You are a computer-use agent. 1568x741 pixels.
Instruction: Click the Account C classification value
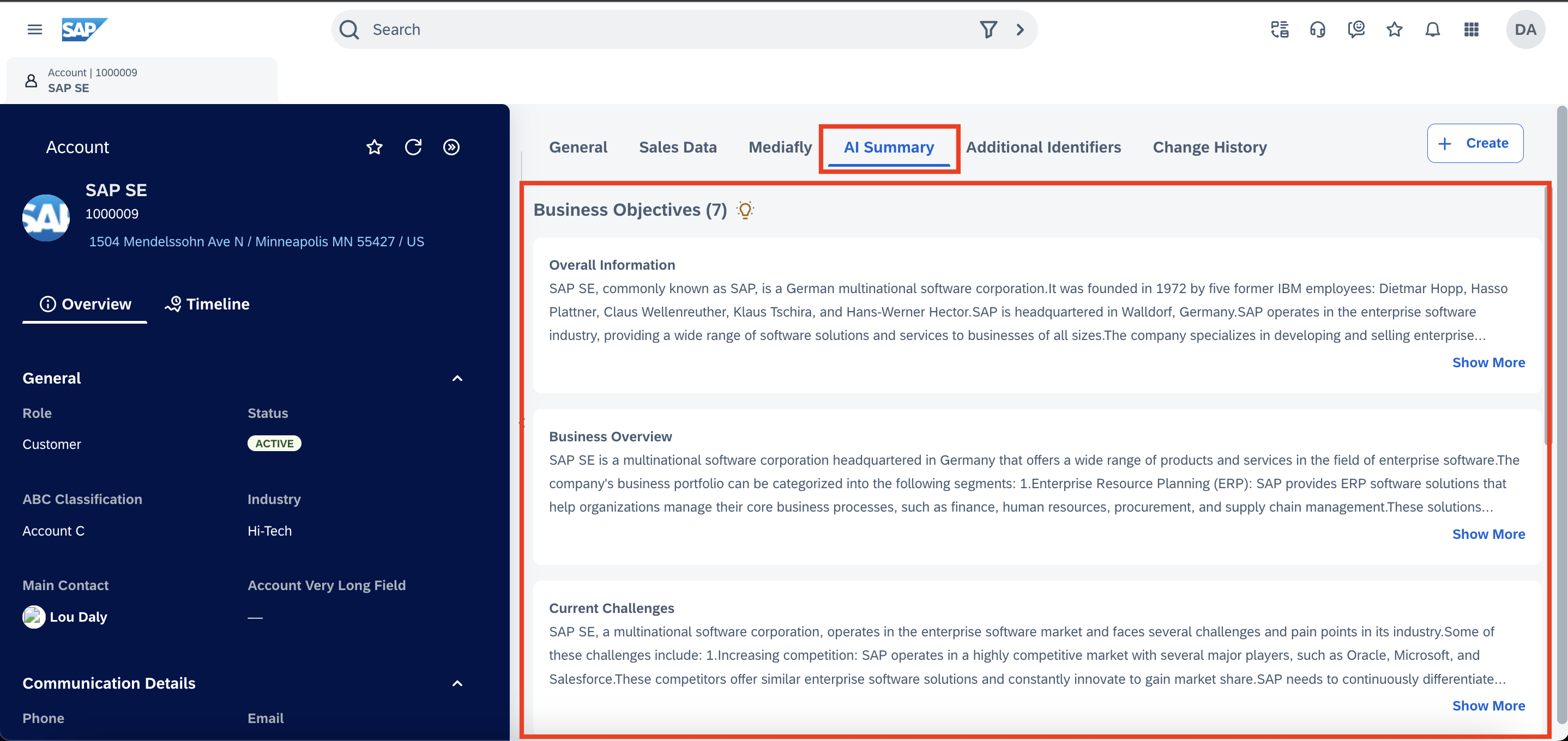(x=53, y=531)
